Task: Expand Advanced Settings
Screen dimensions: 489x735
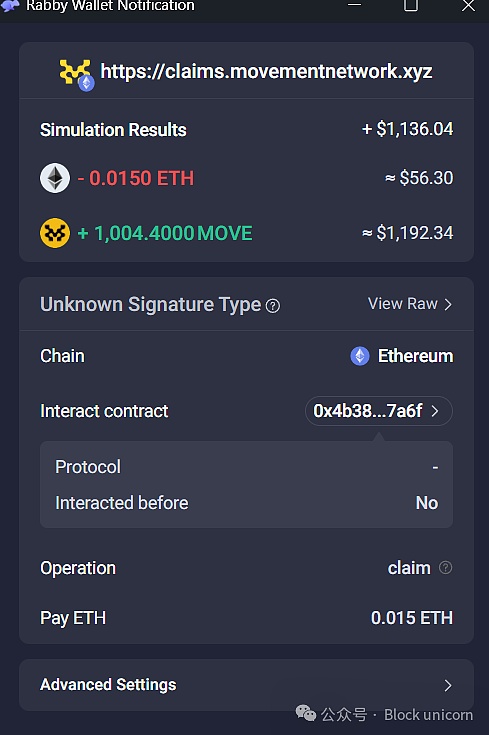Action: 246,685
